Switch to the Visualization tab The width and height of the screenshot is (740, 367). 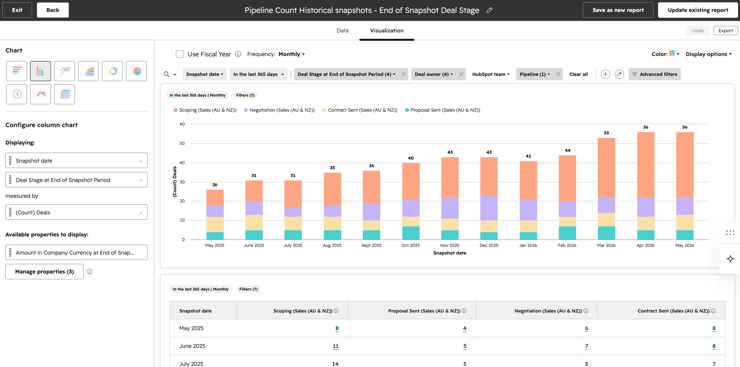[387, 31]
